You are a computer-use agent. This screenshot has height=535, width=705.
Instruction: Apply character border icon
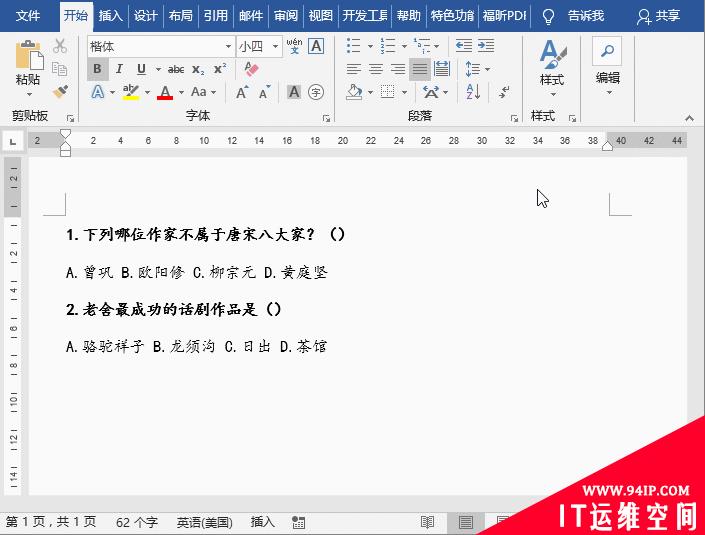(316, 46)
